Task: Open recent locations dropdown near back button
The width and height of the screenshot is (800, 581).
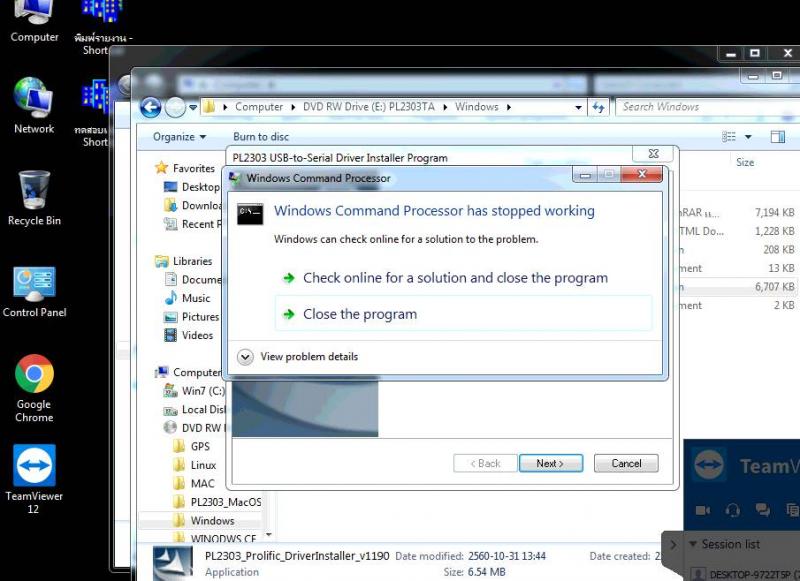Action: 193,108
